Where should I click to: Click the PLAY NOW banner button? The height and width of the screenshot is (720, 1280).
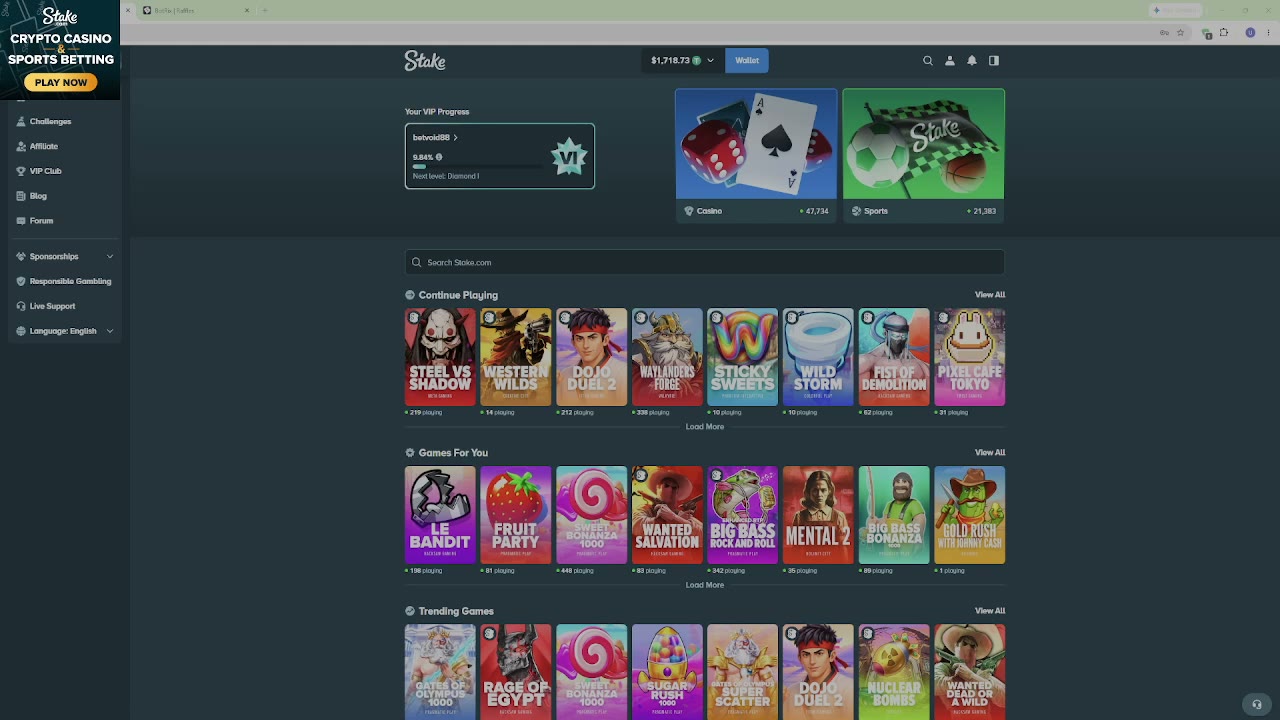[x=60, y=83]
